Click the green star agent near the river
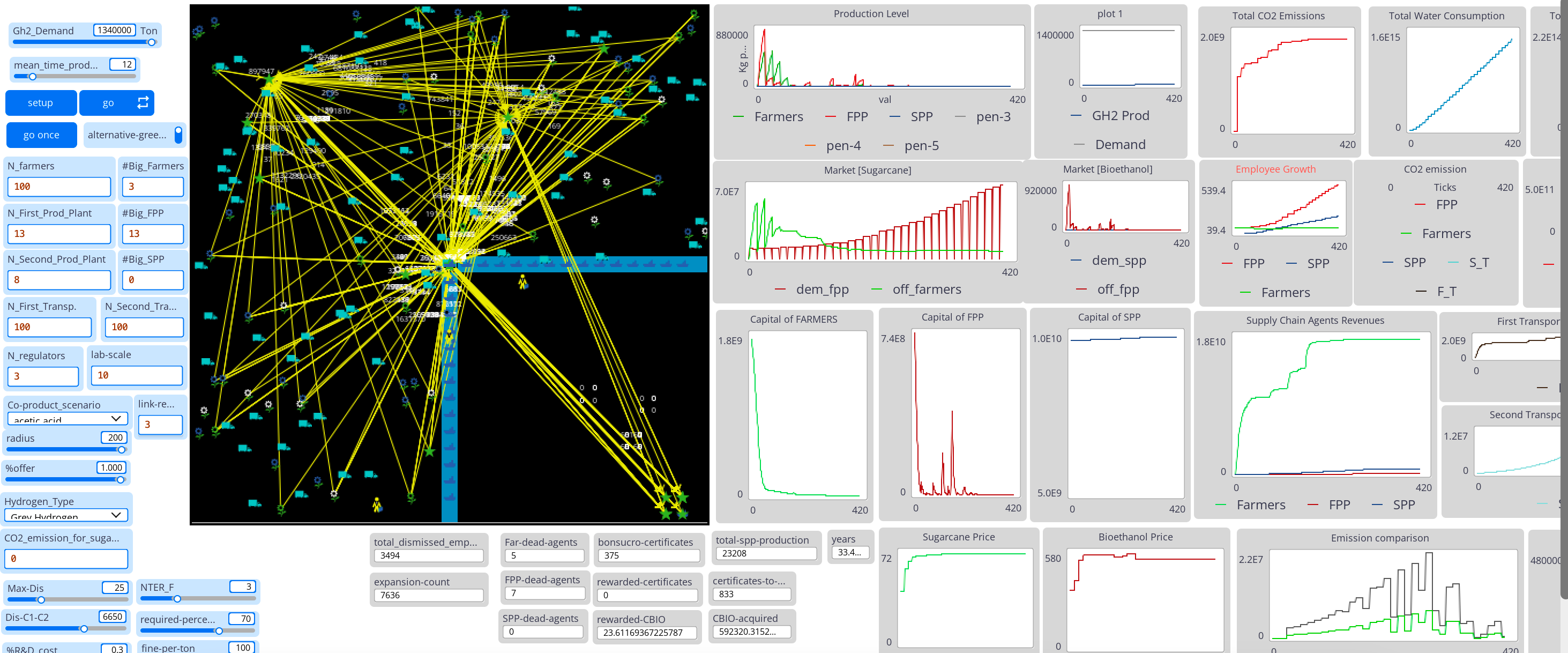Screen dimensions: 1568x653 [431, 451]
